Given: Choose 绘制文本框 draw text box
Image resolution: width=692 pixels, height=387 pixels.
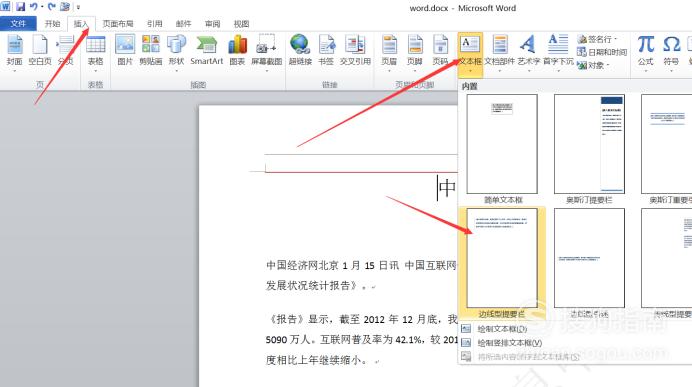Looking at the screenshot, I should pos(502,329).
